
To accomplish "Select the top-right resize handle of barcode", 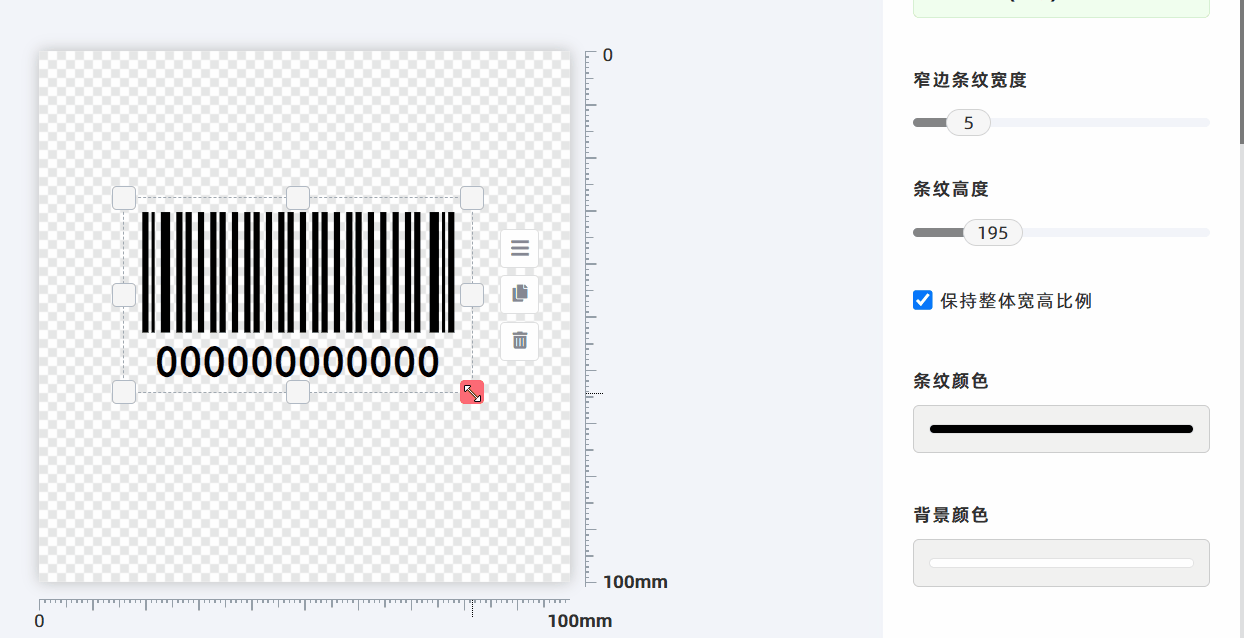I will click(x=472, y=198).
